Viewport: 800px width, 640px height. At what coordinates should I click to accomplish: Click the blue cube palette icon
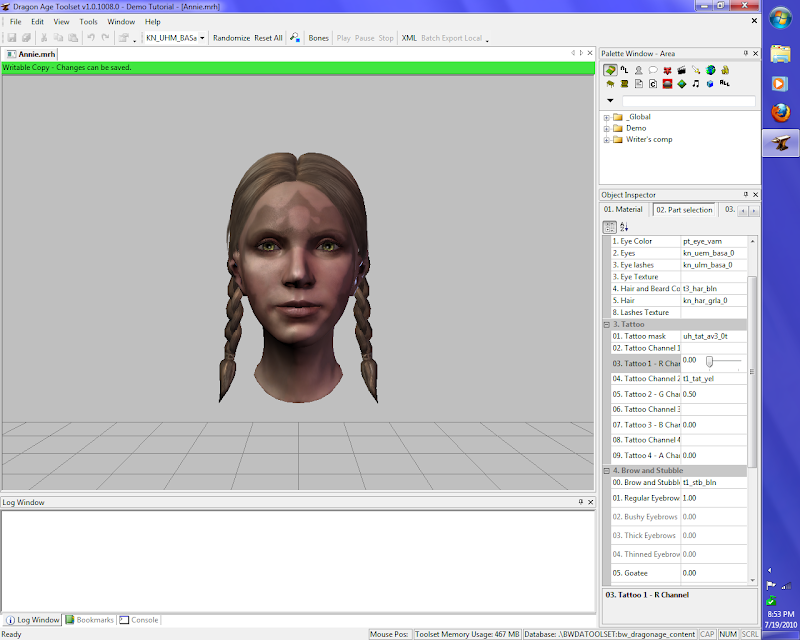click(710, 84)
